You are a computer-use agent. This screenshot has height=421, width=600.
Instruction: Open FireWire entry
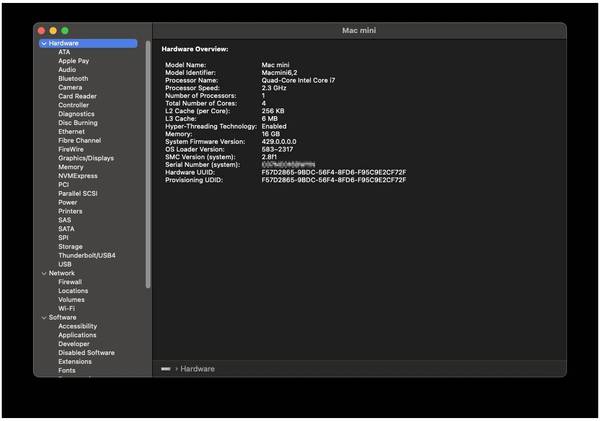click(71, 149)
